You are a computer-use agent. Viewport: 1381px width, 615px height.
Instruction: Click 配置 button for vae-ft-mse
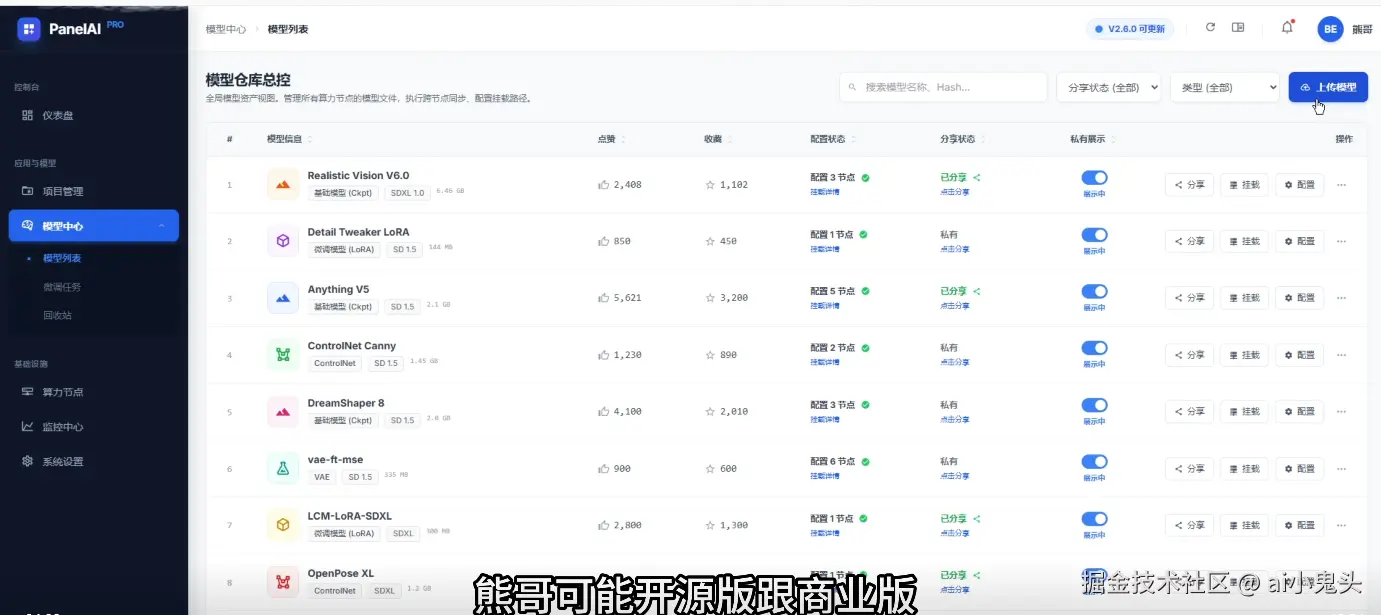pyautogui.click(x=1299, y=468)
